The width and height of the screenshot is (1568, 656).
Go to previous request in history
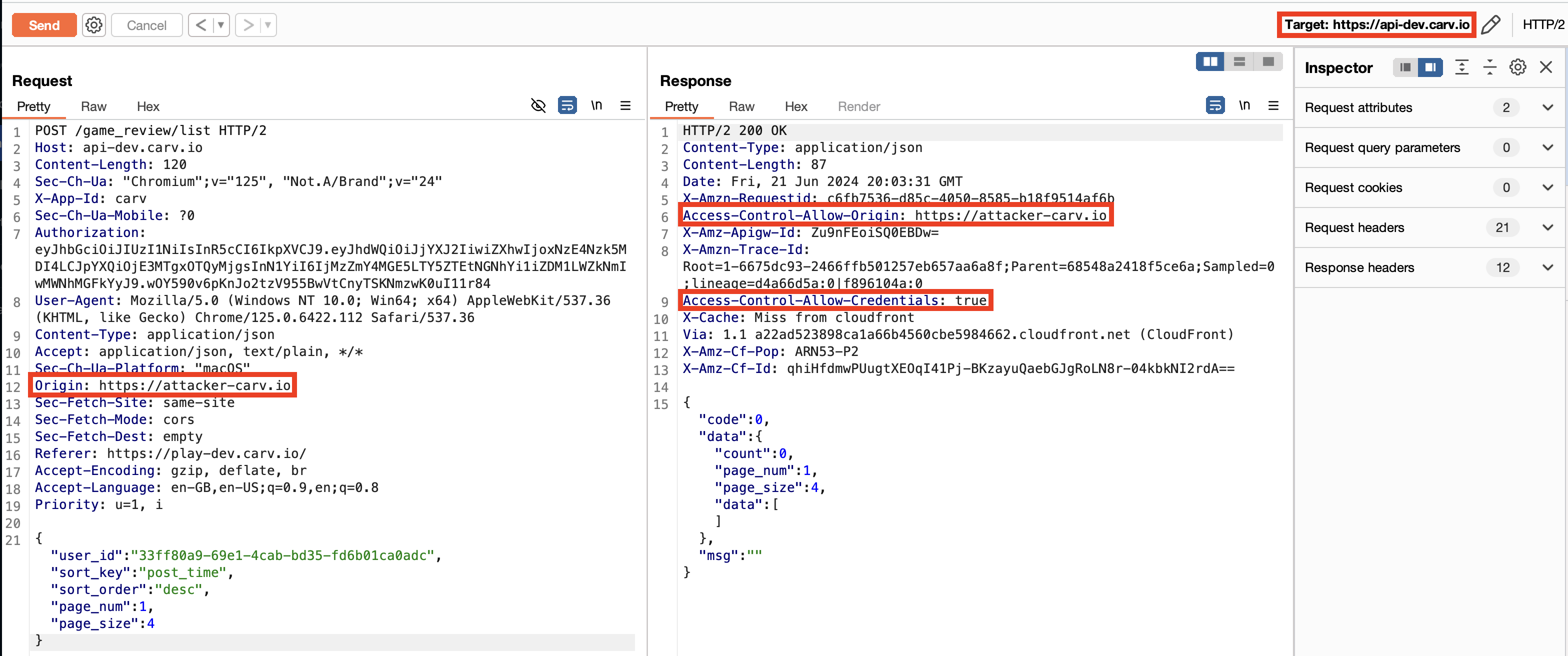pyautogui.click(x=201, y=25)
